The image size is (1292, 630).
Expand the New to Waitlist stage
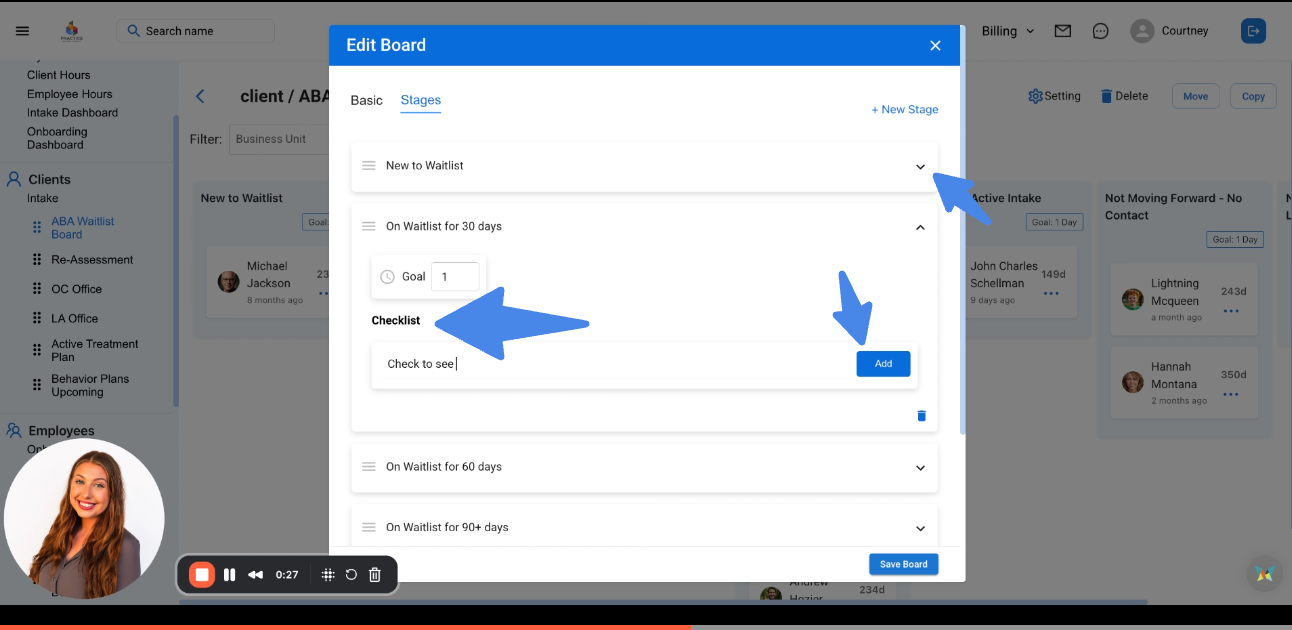click(920, 167)
